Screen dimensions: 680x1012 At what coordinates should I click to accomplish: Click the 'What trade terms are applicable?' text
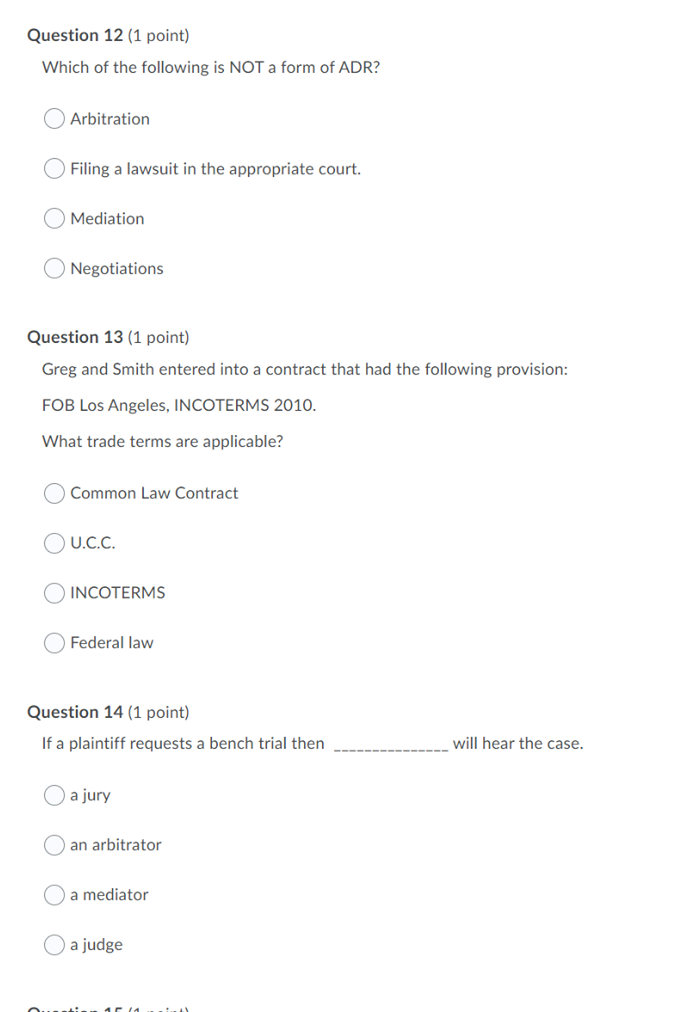[162, 441]
